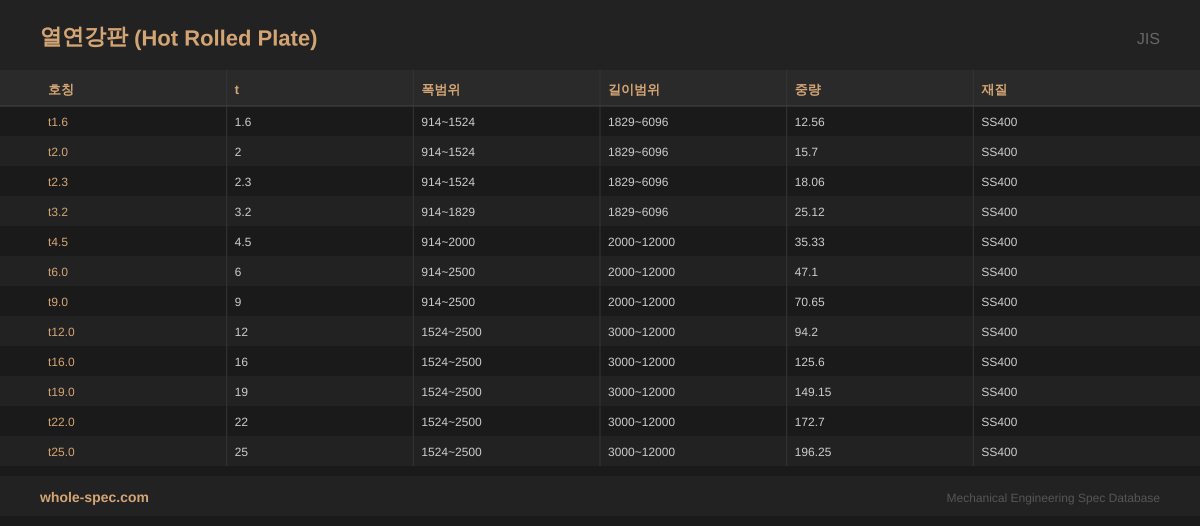Click the 재질 column header
Screen dimensions: 1200x526
[x=993, y=89]
